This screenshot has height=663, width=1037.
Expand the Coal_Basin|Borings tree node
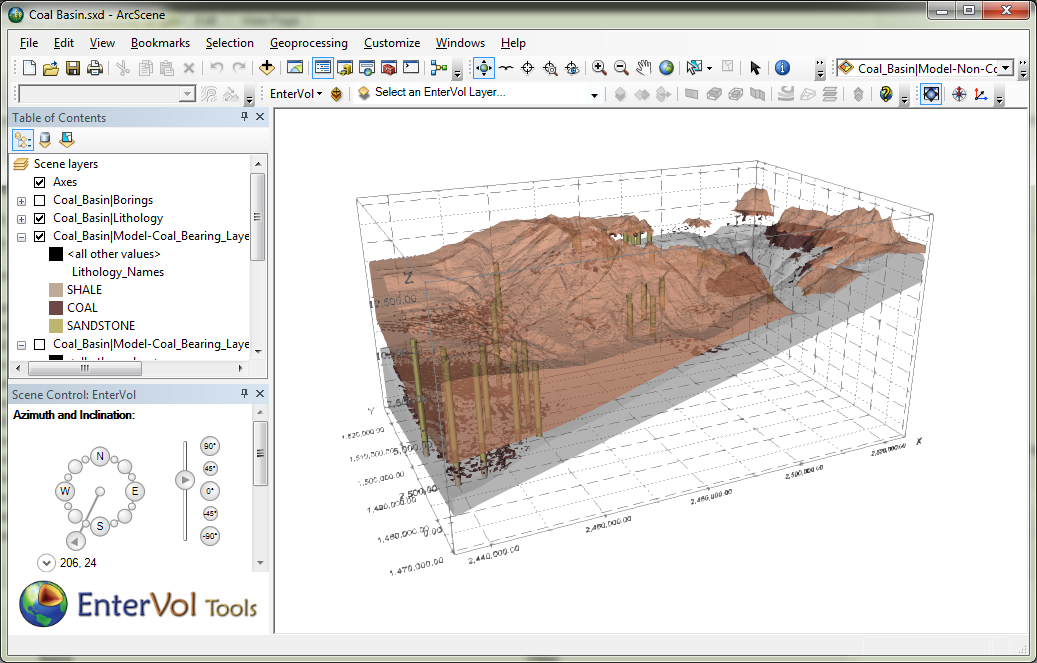(x=21, y=201)
